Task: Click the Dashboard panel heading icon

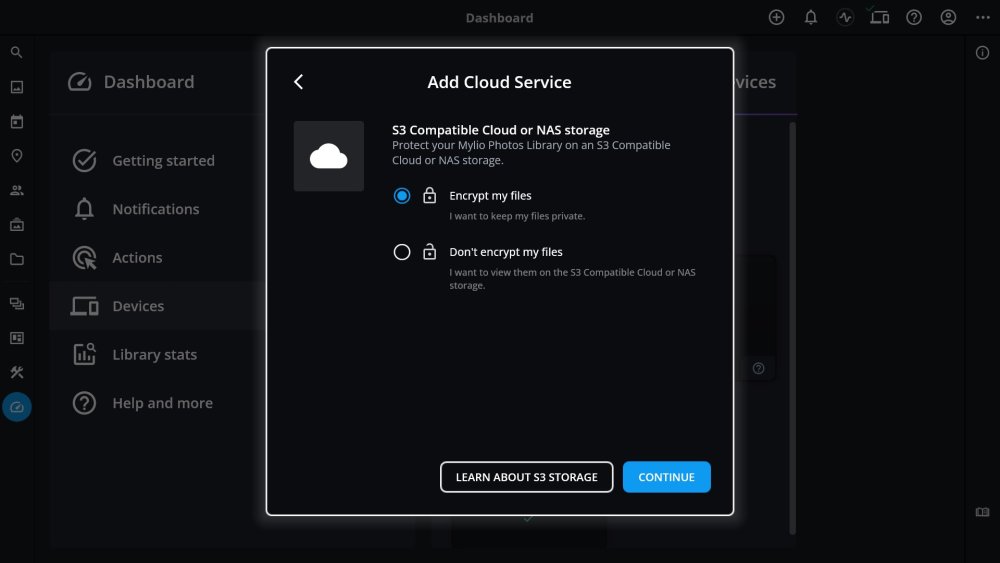Action: 80,82
